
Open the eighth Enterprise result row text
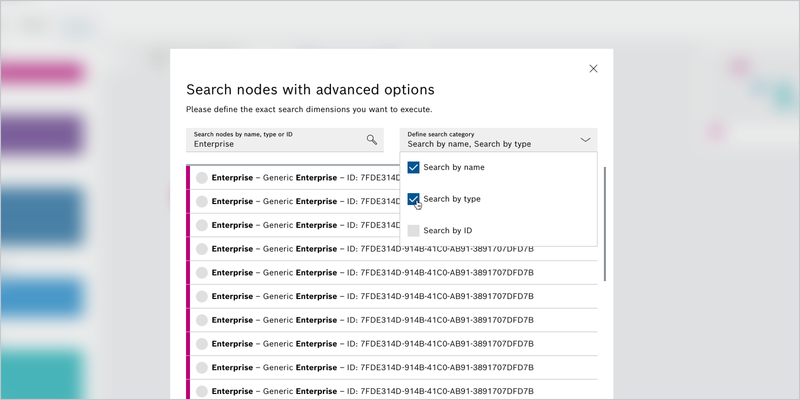[372, 344]
